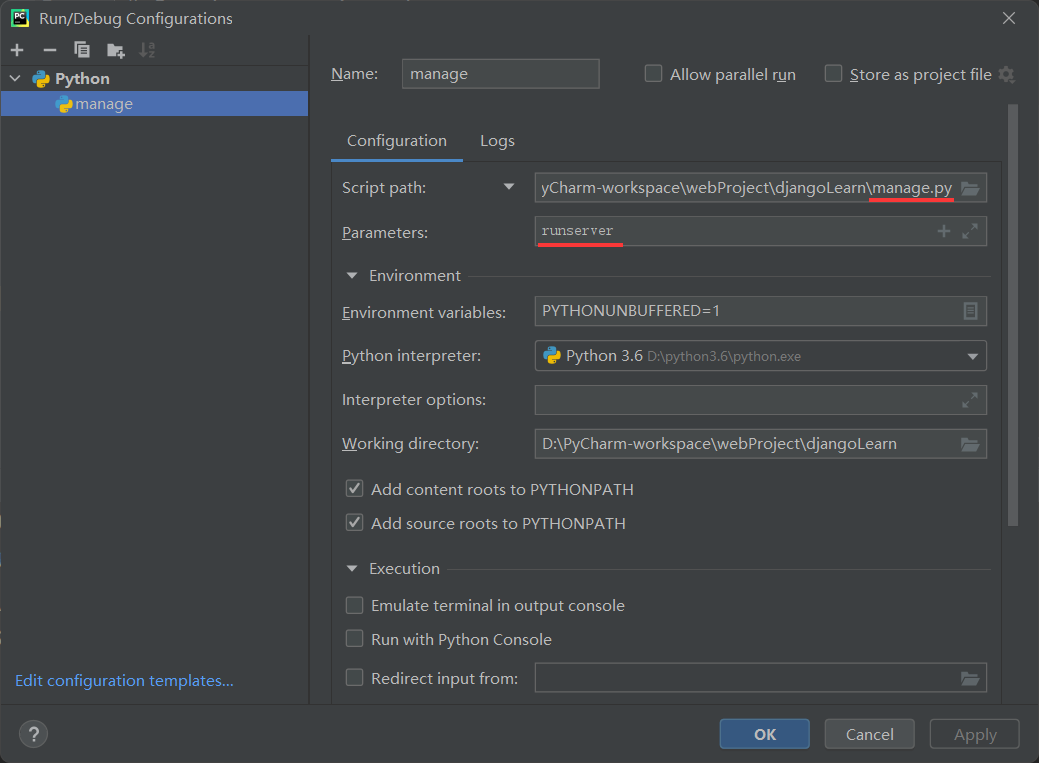This screenshot has width=1039, height=763.
Task: Collapse the Execution section
Action: (x=352, y=569)
